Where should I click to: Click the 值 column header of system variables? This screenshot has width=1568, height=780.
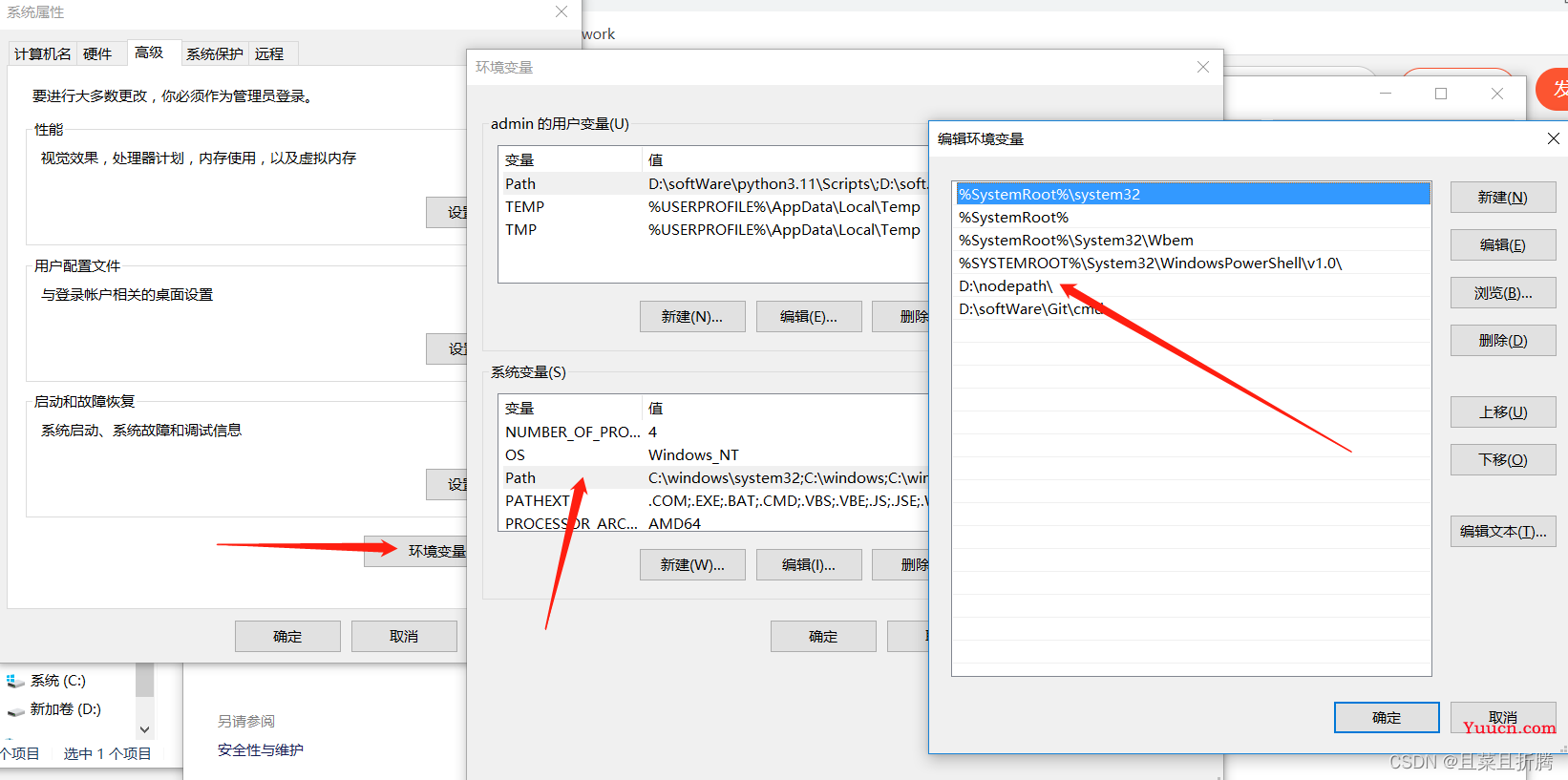[786, 408]
